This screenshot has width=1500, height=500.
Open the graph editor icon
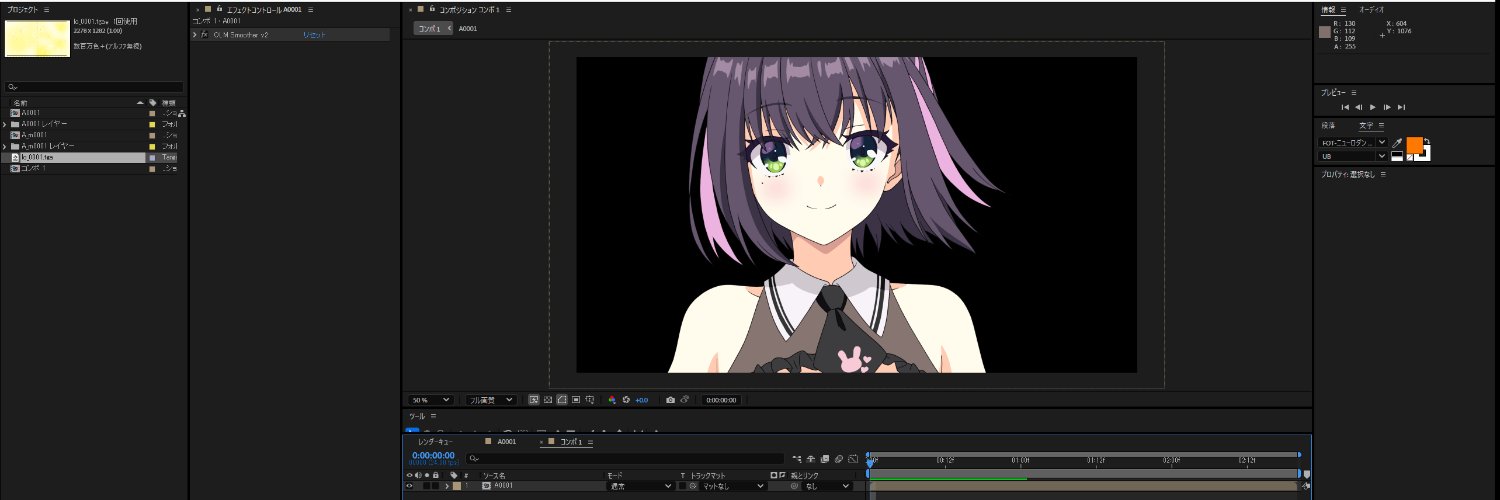852,458
